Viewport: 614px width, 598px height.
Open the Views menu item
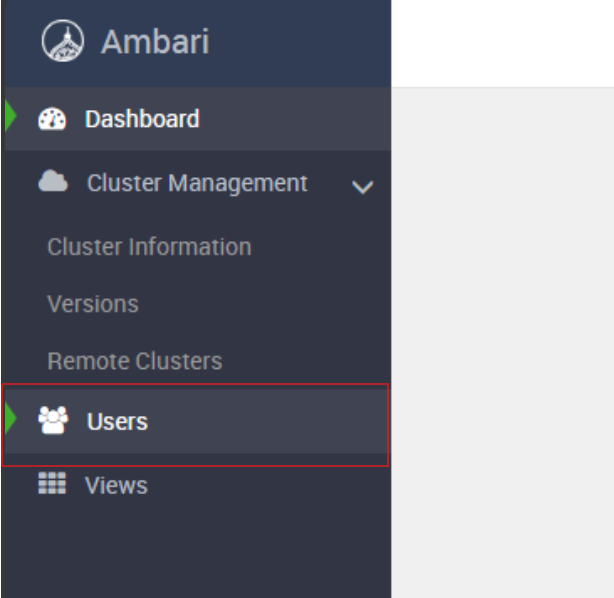(116, 486)
